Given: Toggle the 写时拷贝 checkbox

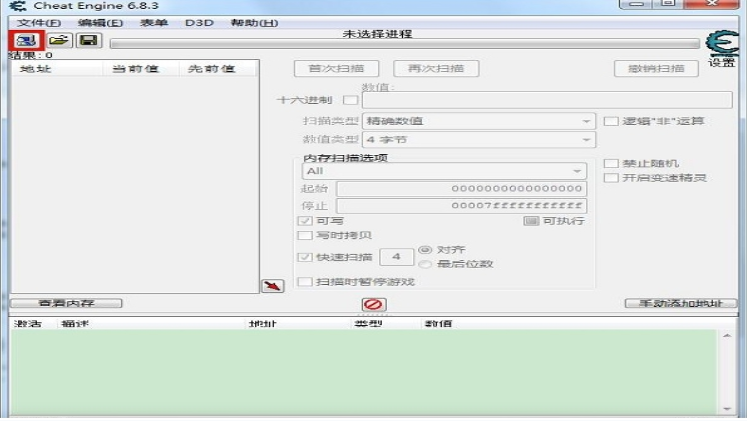Looking at the screenshot, I should pyautogui.click(x=305, y=235).
